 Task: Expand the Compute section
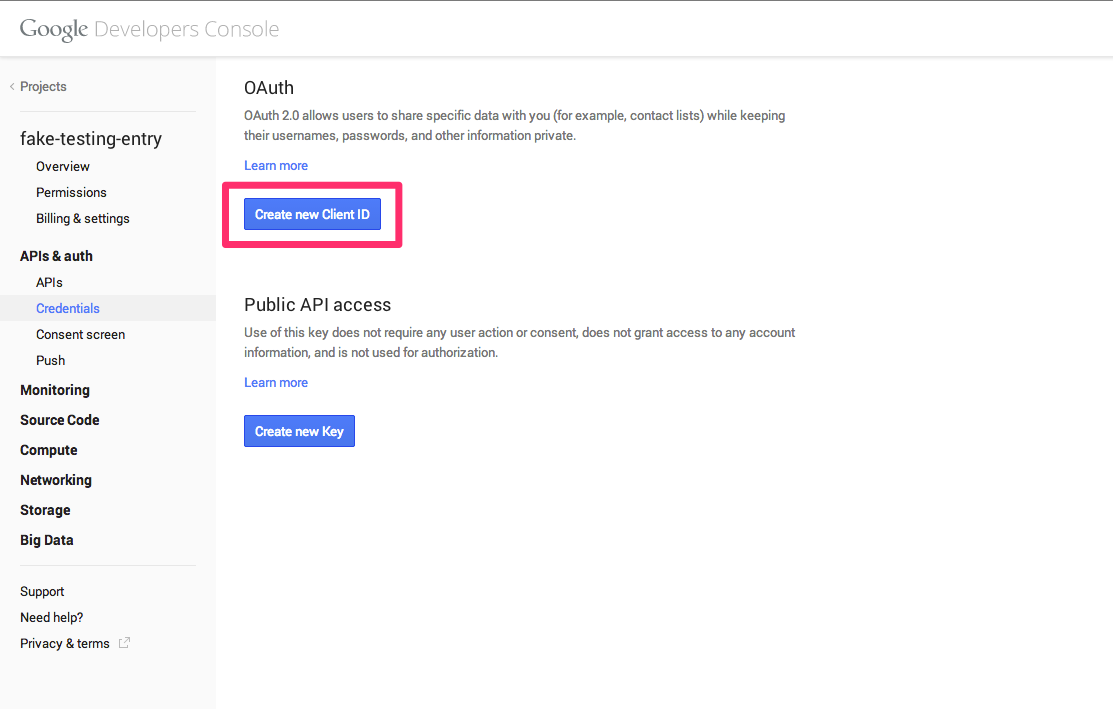(x=48, y=450)
